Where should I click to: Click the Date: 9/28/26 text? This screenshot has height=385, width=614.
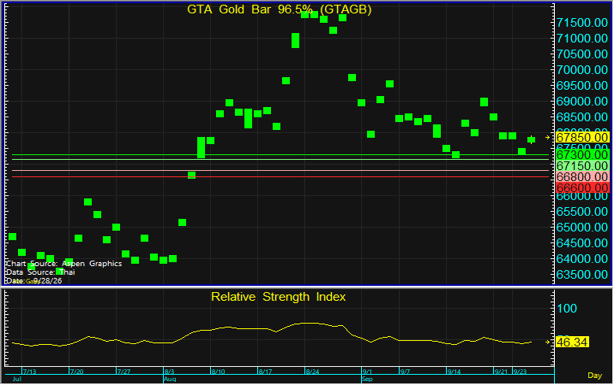coord(34,281)
